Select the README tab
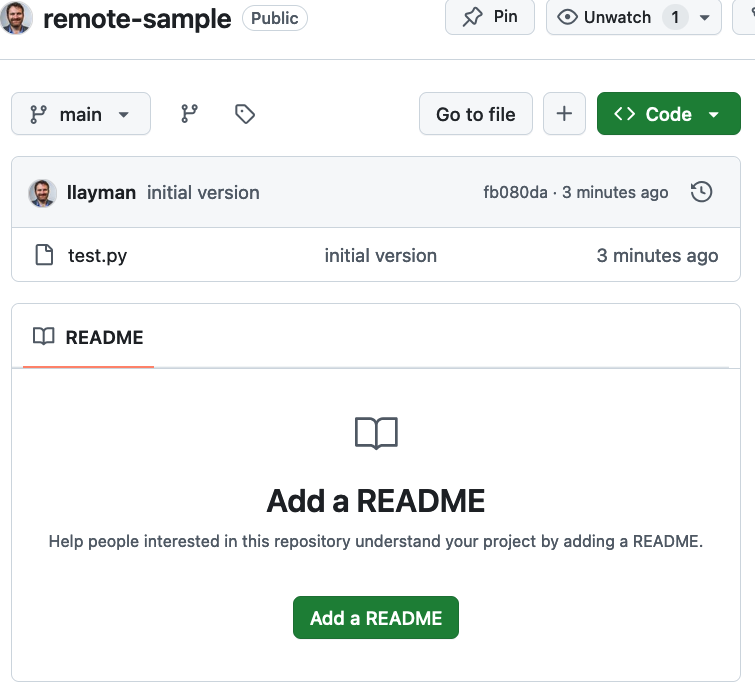Screen dimensions: 755x695 pos(88,337)
